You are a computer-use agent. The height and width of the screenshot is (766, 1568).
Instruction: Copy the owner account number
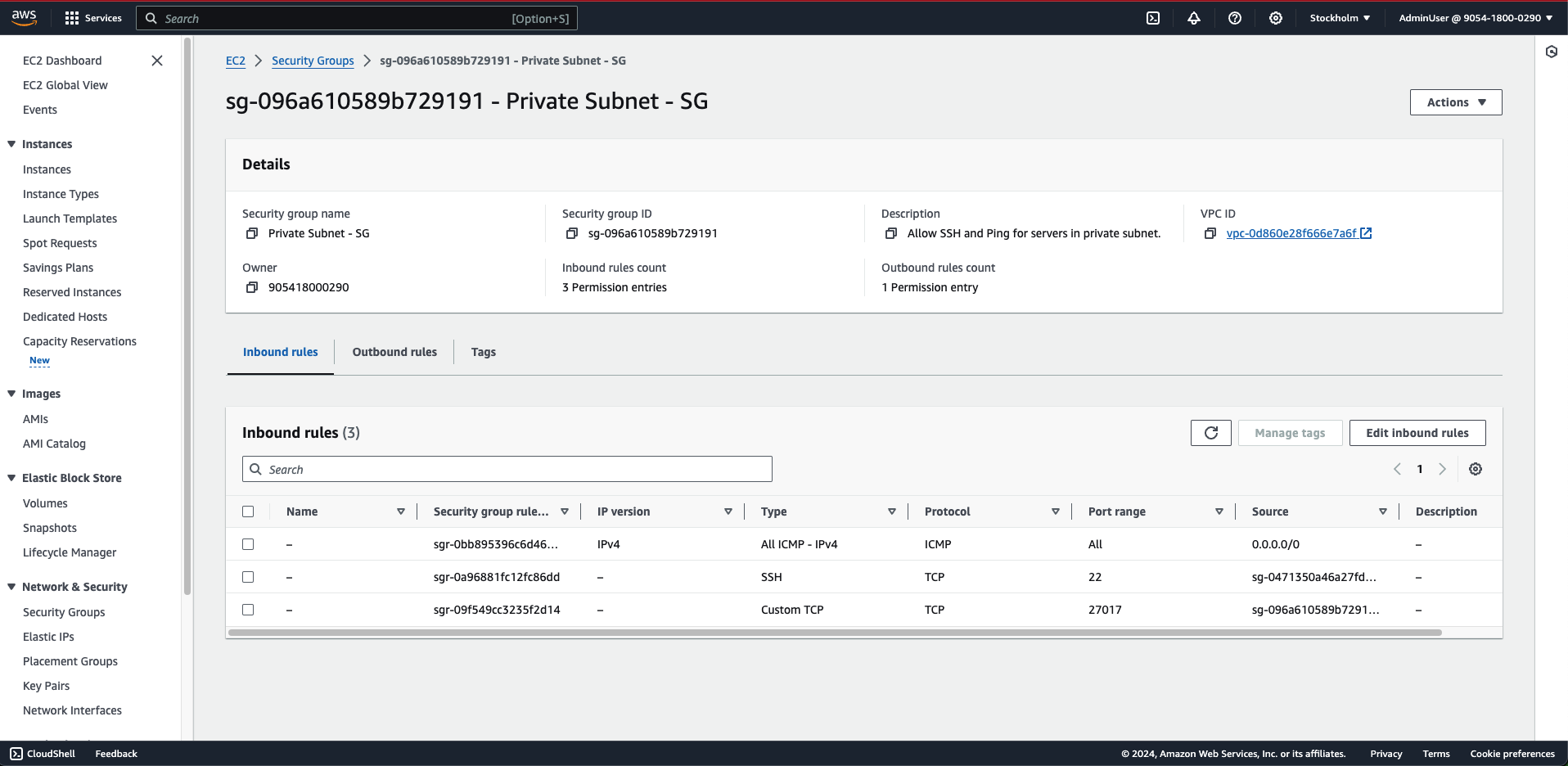[252, 287]
